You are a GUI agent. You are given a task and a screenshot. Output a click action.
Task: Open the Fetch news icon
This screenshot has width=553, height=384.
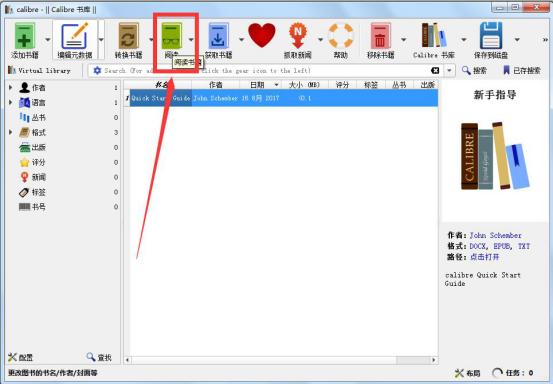[x=298, y=36]
